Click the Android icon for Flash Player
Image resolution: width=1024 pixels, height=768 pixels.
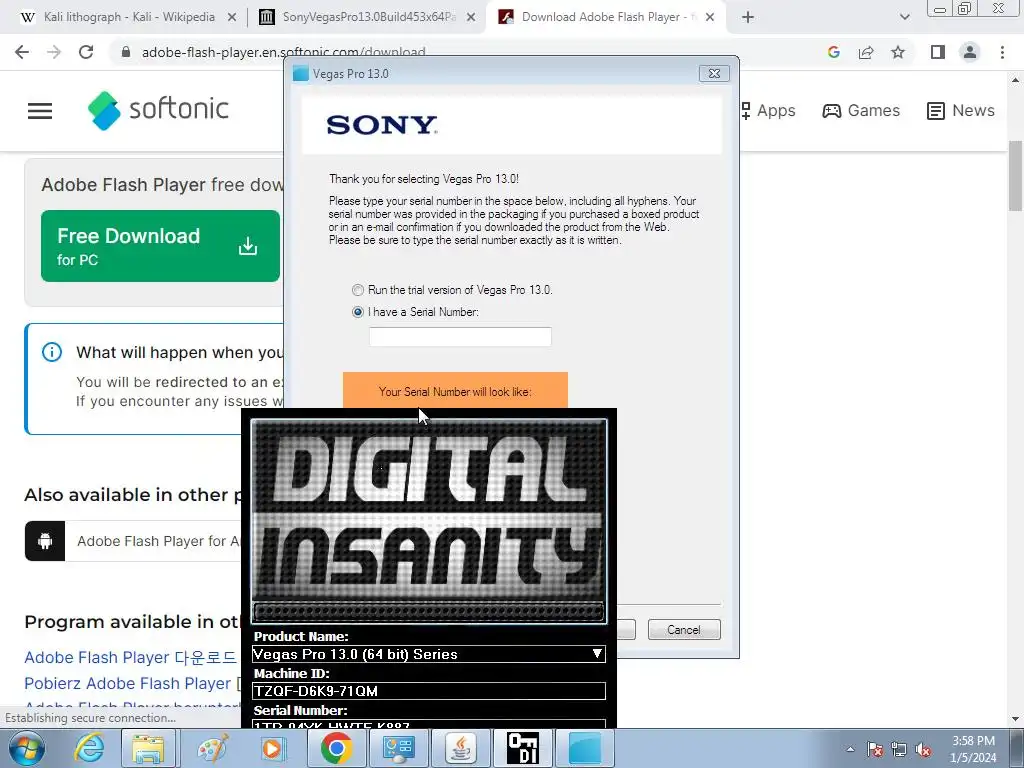point(45,541)
